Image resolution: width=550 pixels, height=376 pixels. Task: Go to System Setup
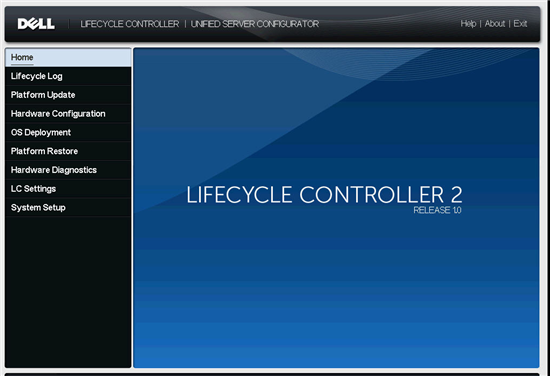coord(68,208)
